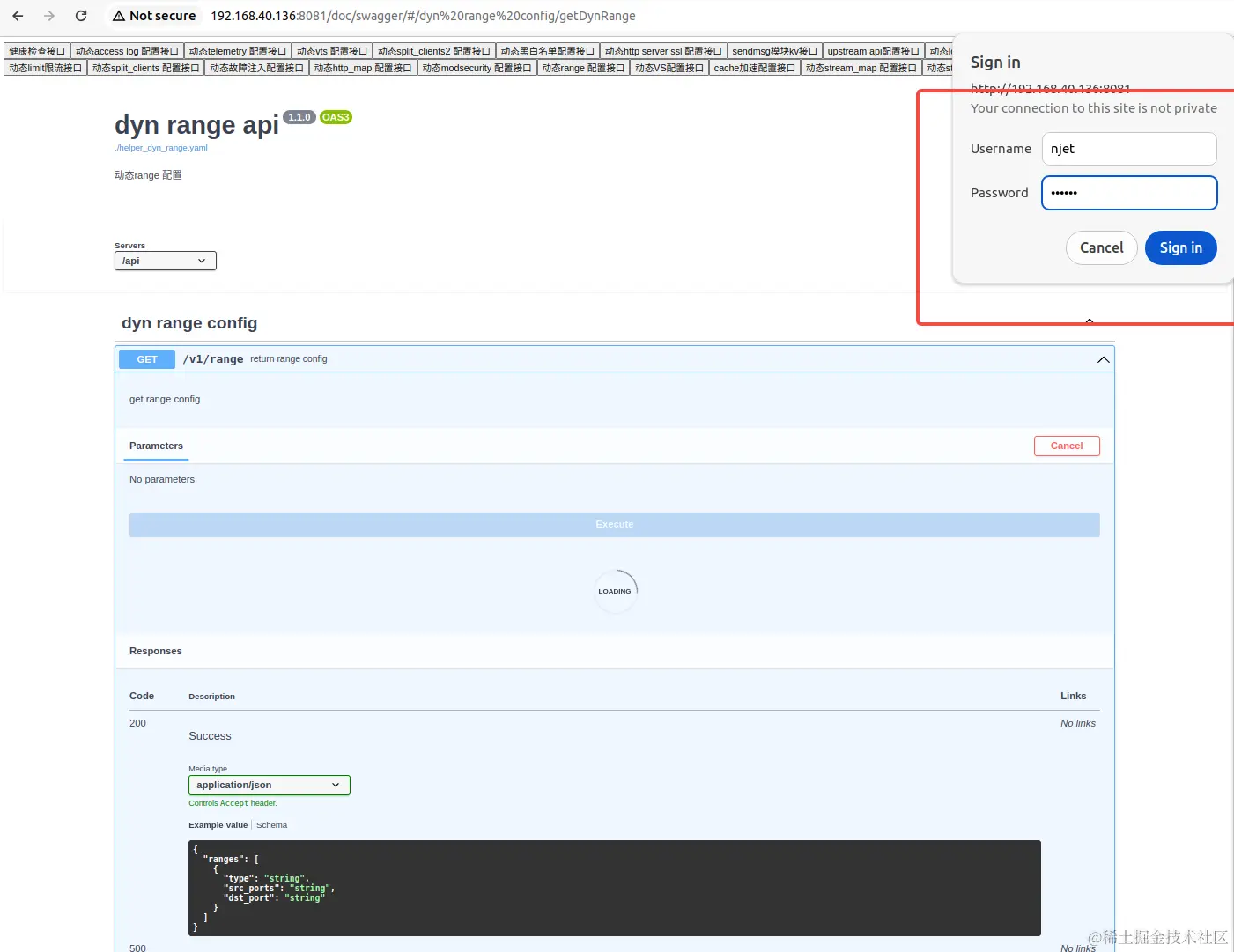This screenshot has width=1234, height=952.
Task: Click the browser forward arrow
Action: [49, 16]
